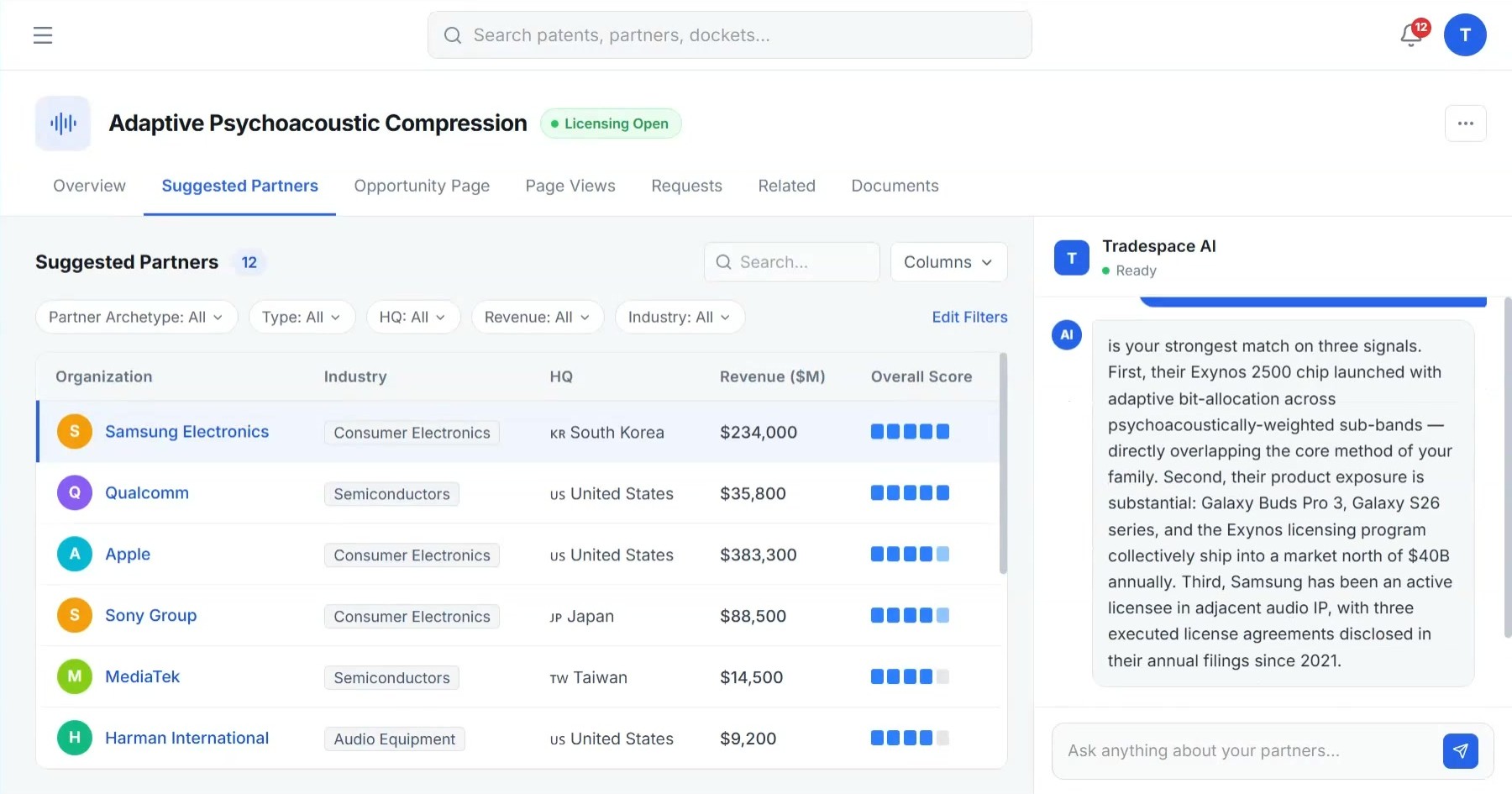Open the Samsung Electronics partner link
The image size is (1512, 794).
tap(186, 432)
